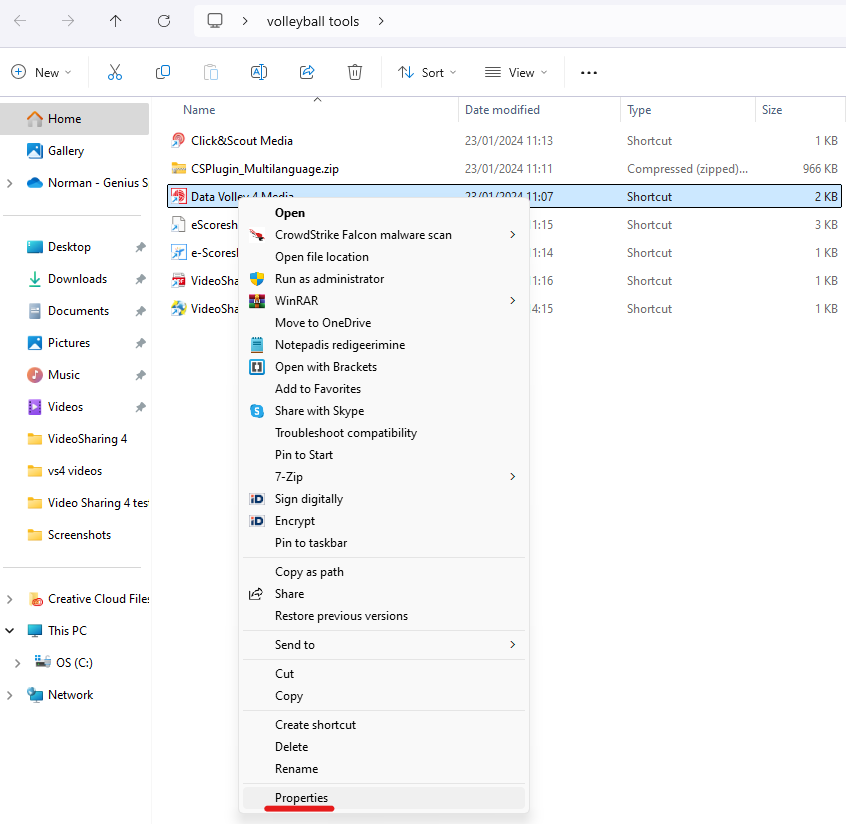
Task: Click the Brackets icon in context menu
Action: tap(257, 367)
